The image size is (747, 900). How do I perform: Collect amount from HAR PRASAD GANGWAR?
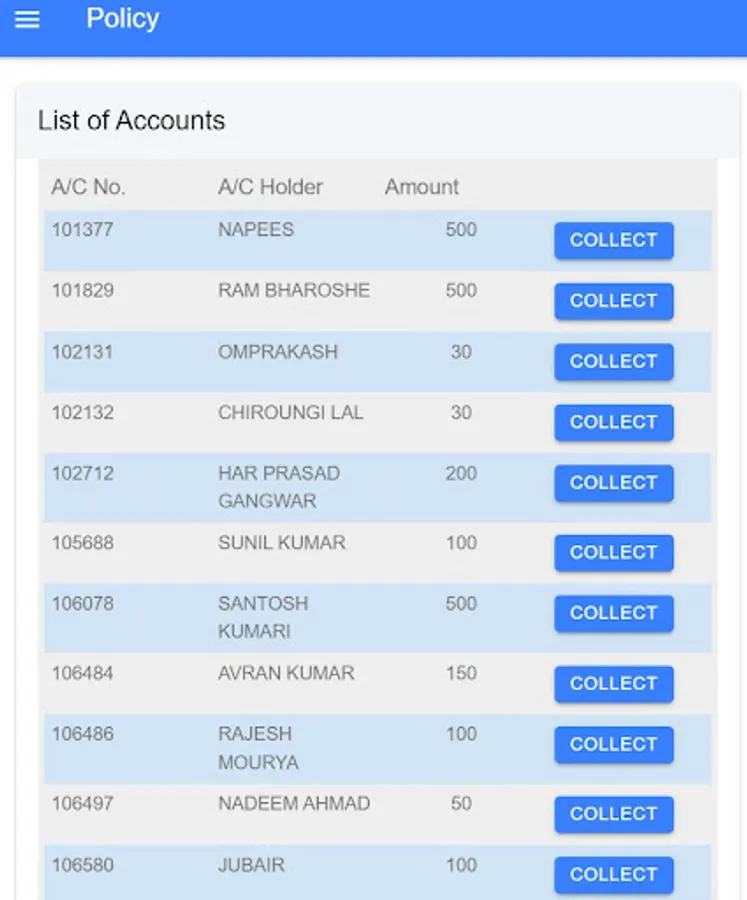pos(613,483)
